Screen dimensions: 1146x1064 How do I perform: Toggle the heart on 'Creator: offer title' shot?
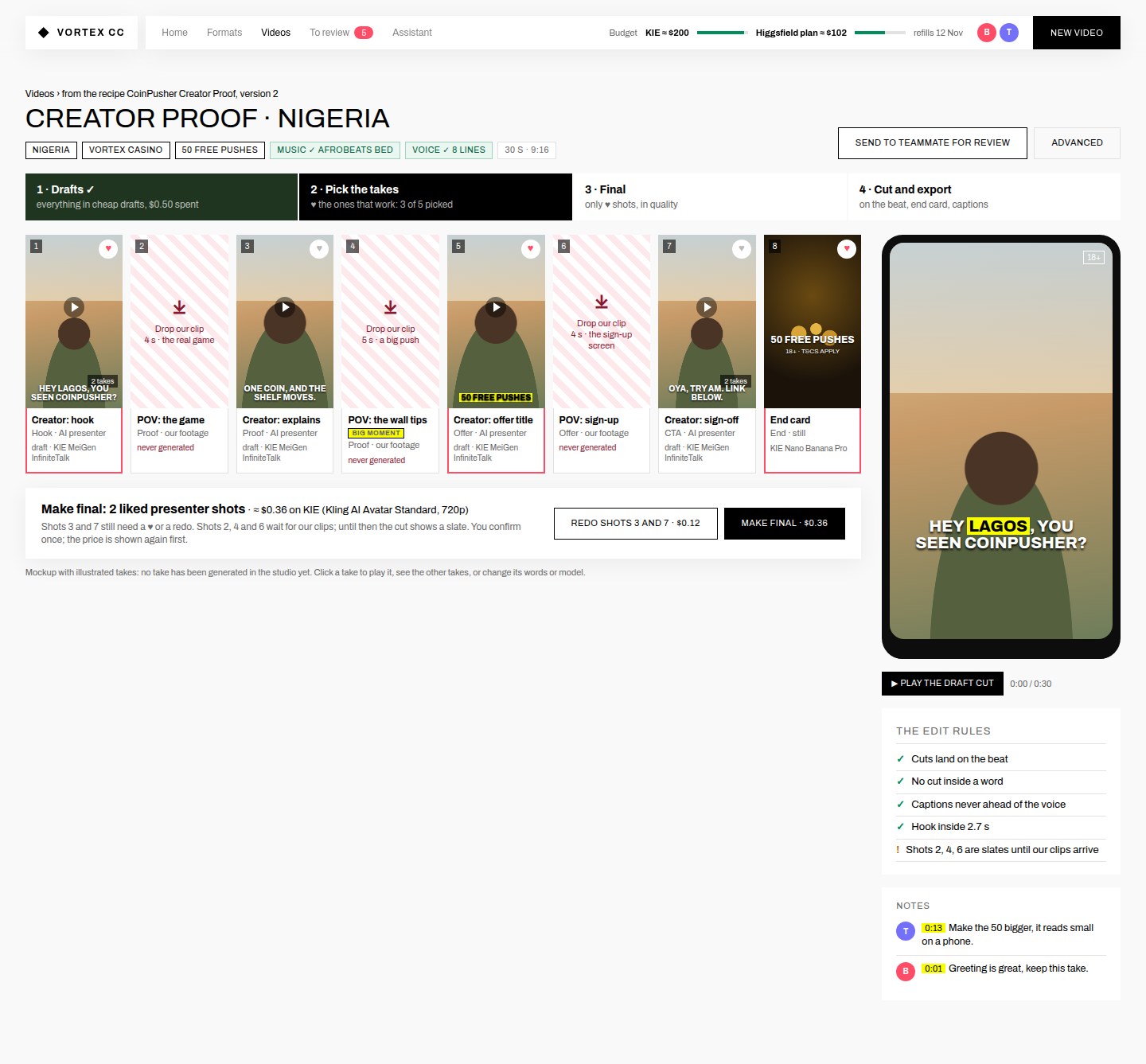point(531,249)
